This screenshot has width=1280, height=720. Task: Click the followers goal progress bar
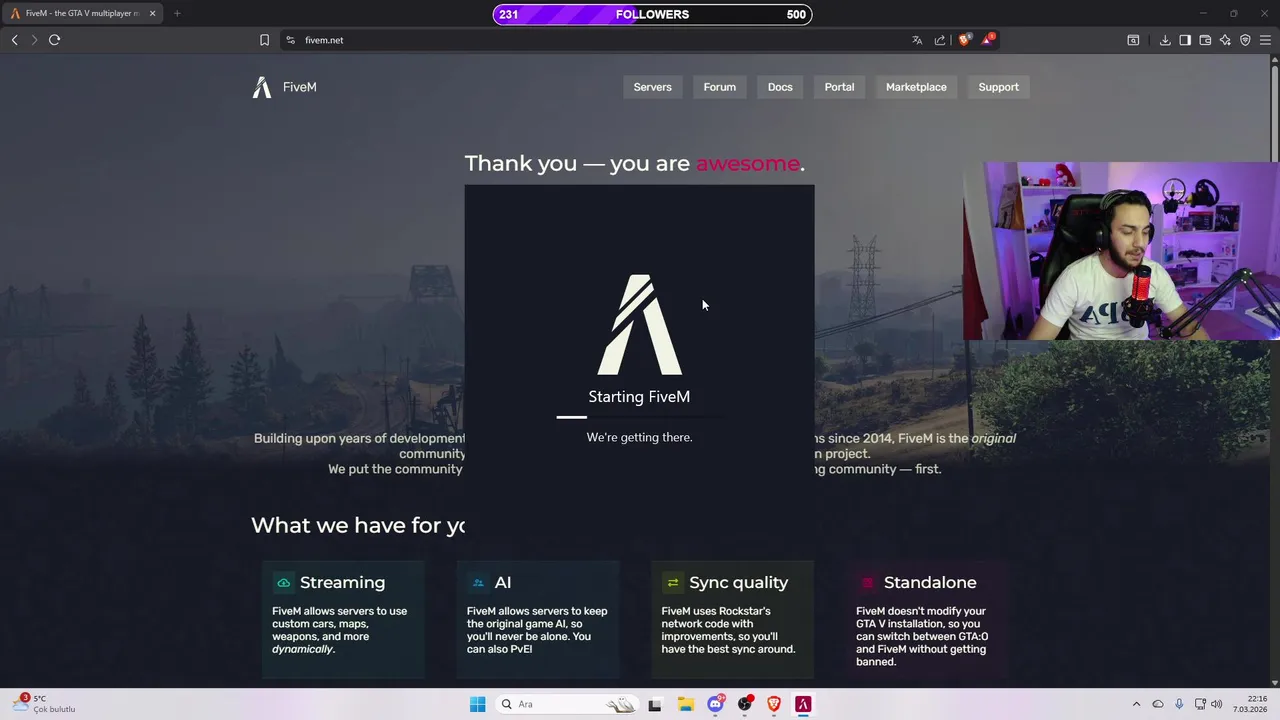coord(652,14)
